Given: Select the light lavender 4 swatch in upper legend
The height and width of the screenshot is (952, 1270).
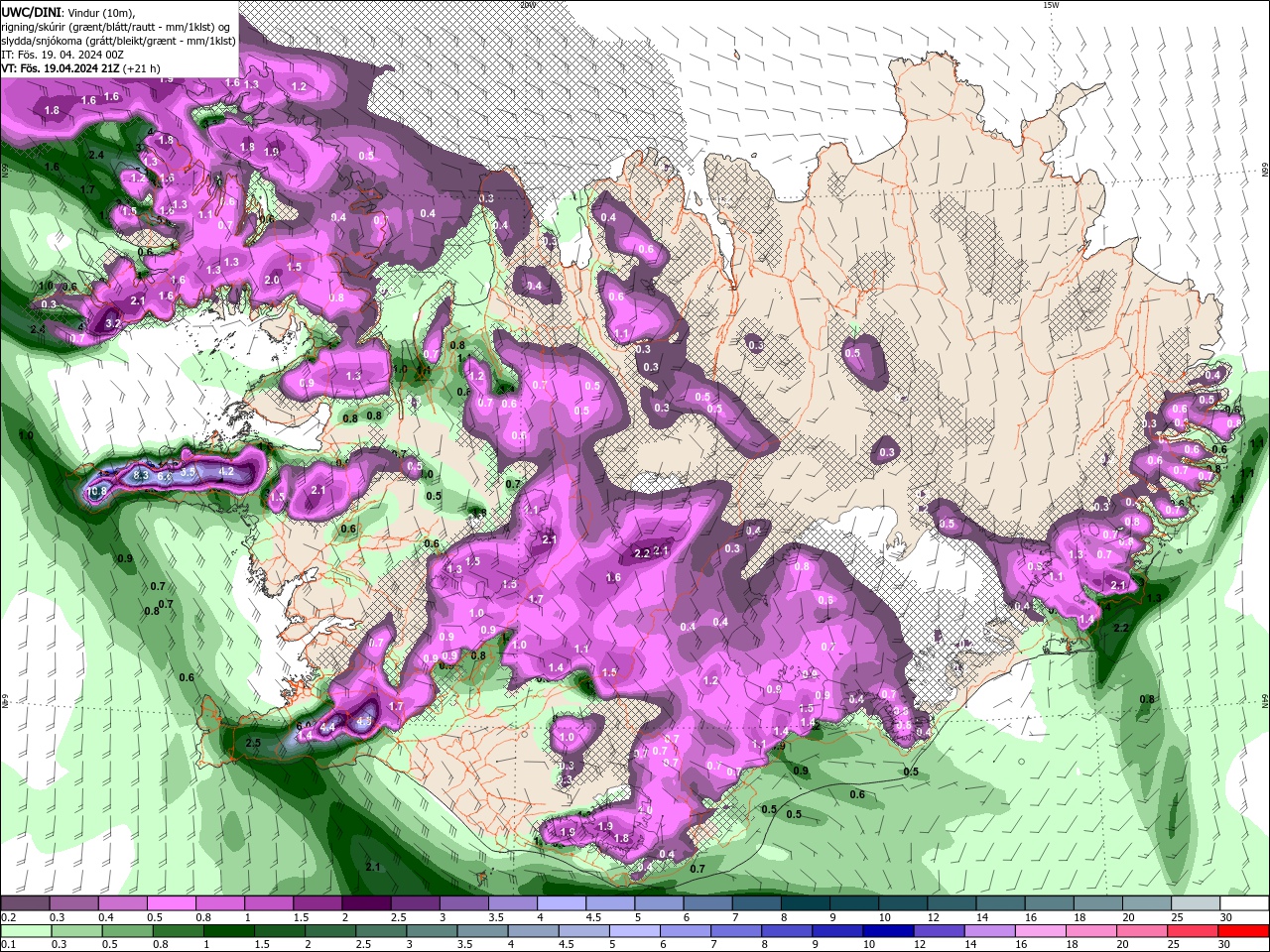Looking at the screenshot, I should (x=561, y=903).
